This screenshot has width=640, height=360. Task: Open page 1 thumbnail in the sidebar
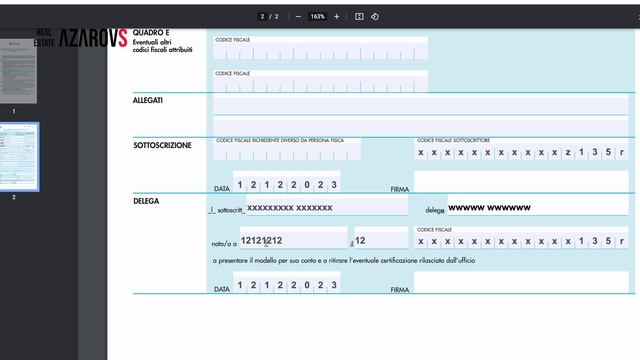click(18, 71)
